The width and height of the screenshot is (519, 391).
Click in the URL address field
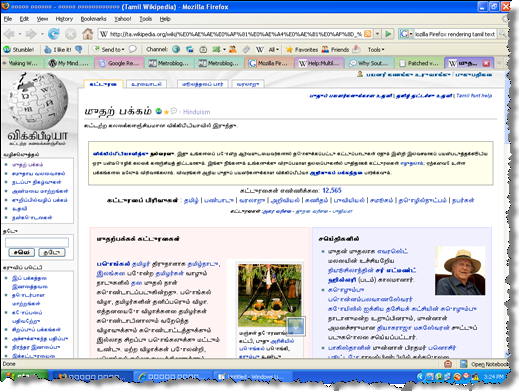click(x=236, y=34)
